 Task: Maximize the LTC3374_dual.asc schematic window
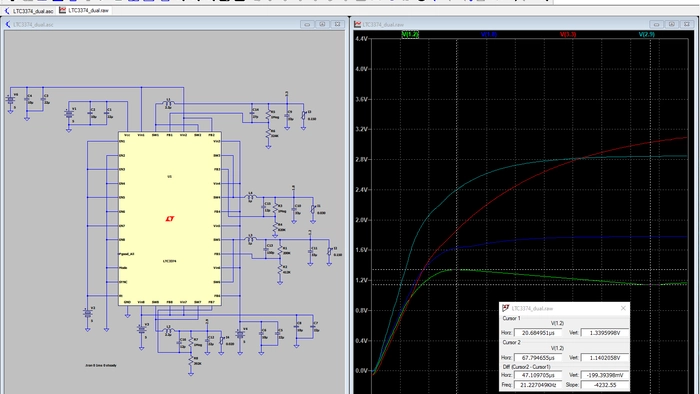coord(322,24)
